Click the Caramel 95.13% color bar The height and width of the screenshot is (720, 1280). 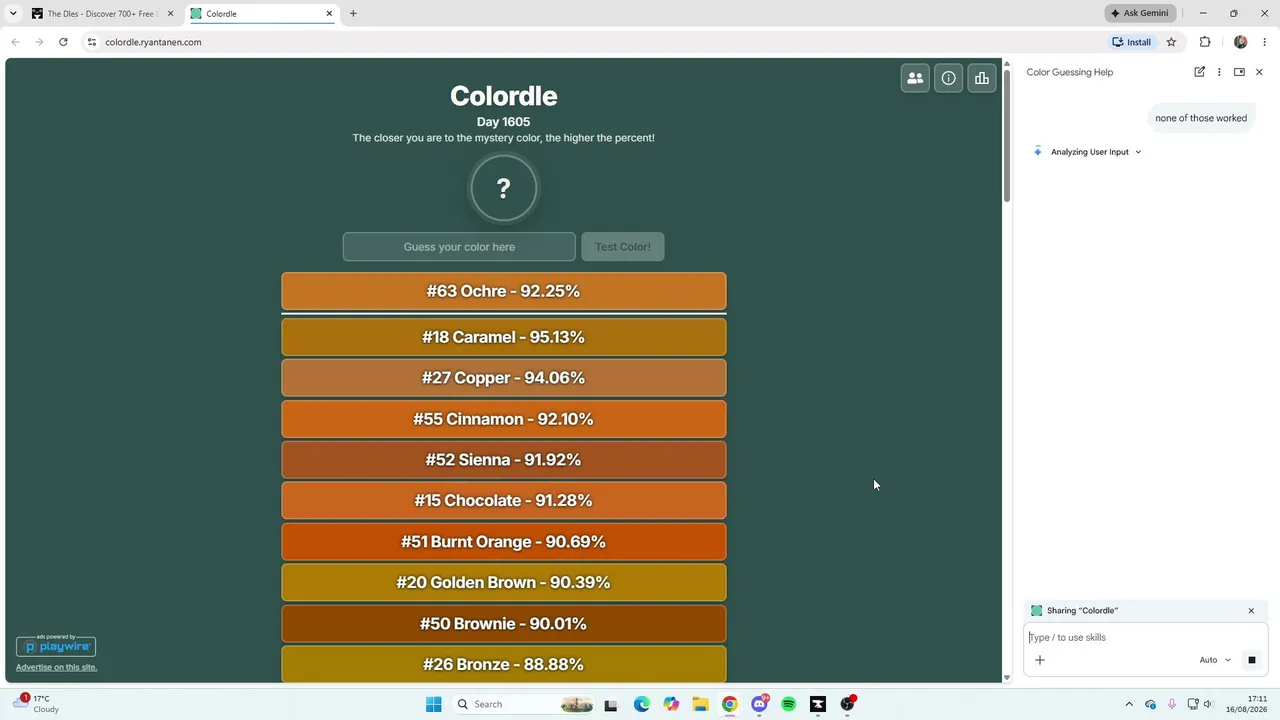click(504, 337)
